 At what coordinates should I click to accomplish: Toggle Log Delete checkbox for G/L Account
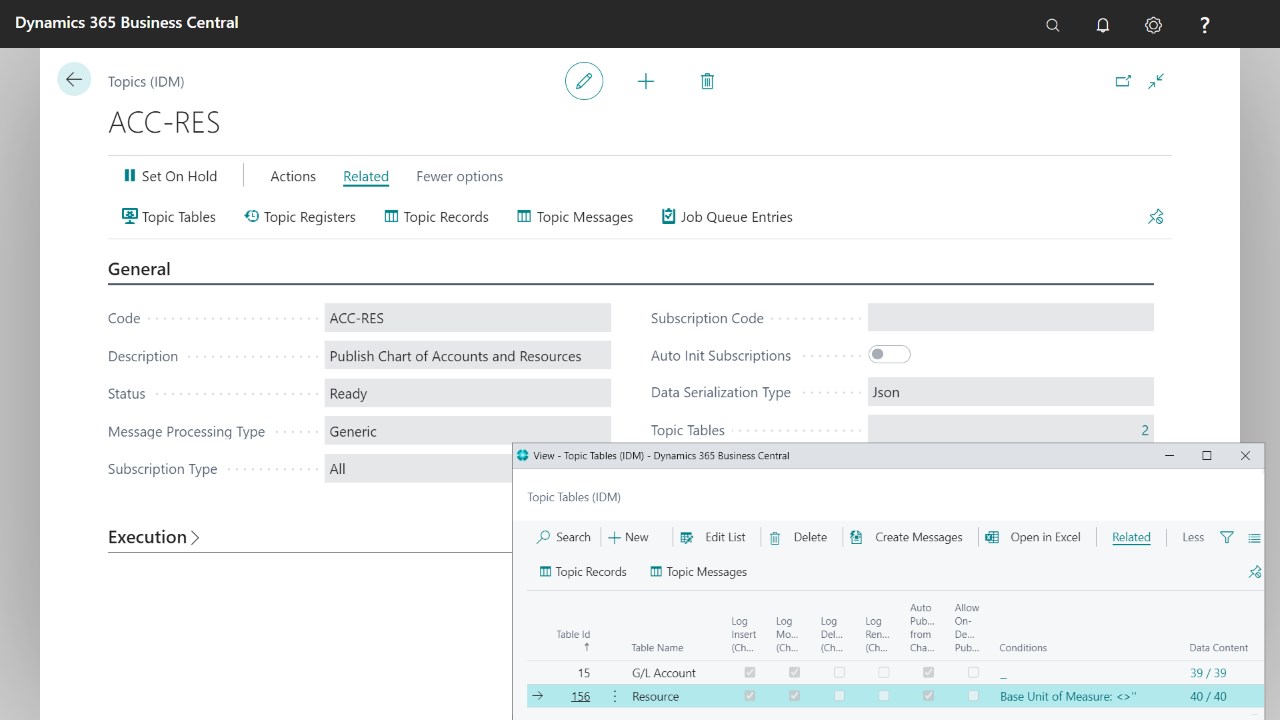tap(839, 673)
